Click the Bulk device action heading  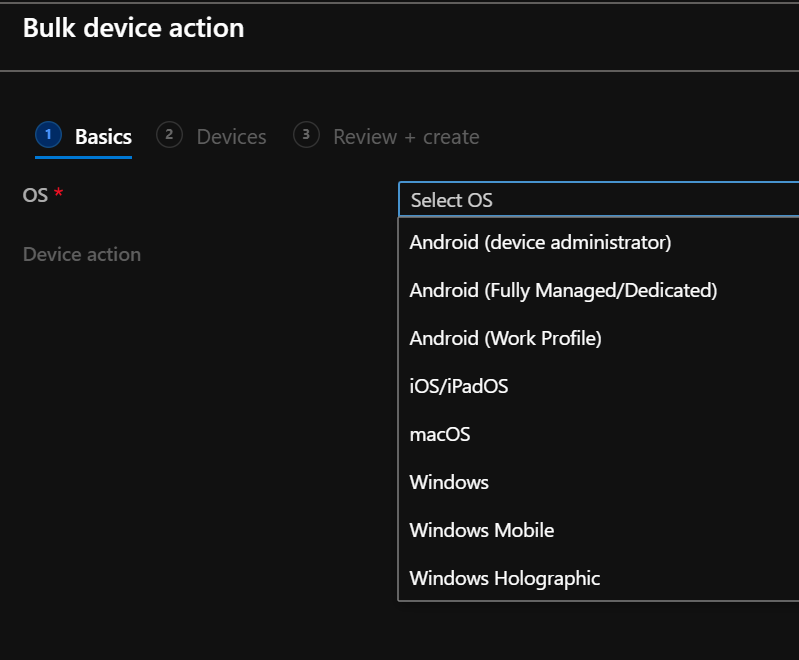133,28
